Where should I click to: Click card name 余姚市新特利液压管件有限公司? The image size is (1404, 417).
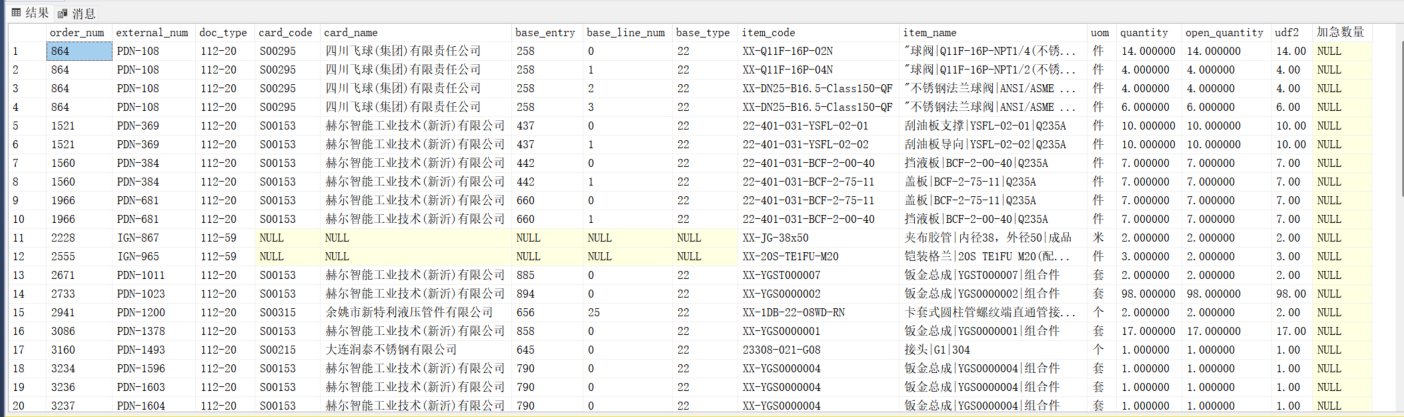point(409,312)
